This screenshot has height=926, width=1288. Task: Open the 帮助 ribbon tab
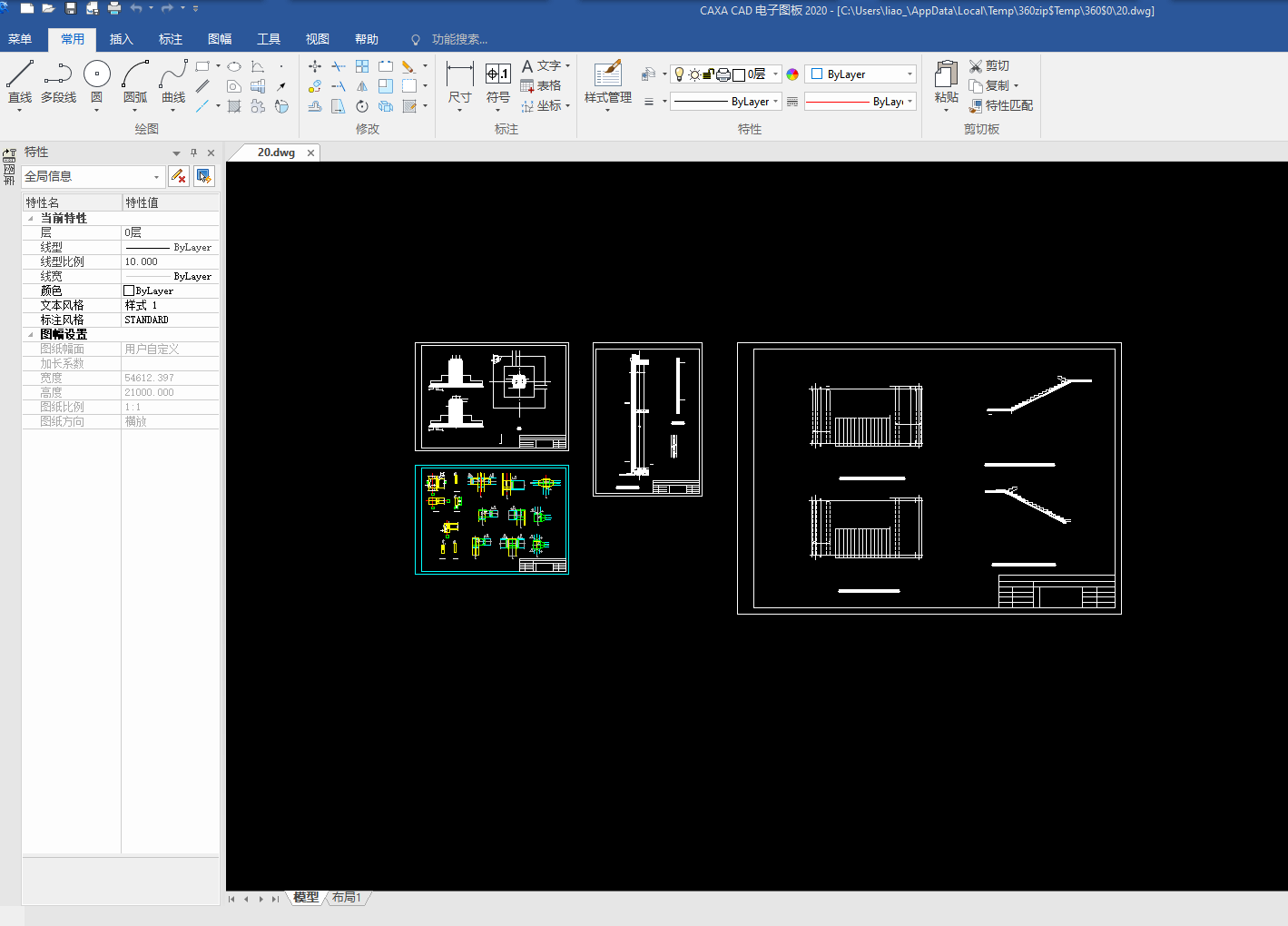[367, 39]
